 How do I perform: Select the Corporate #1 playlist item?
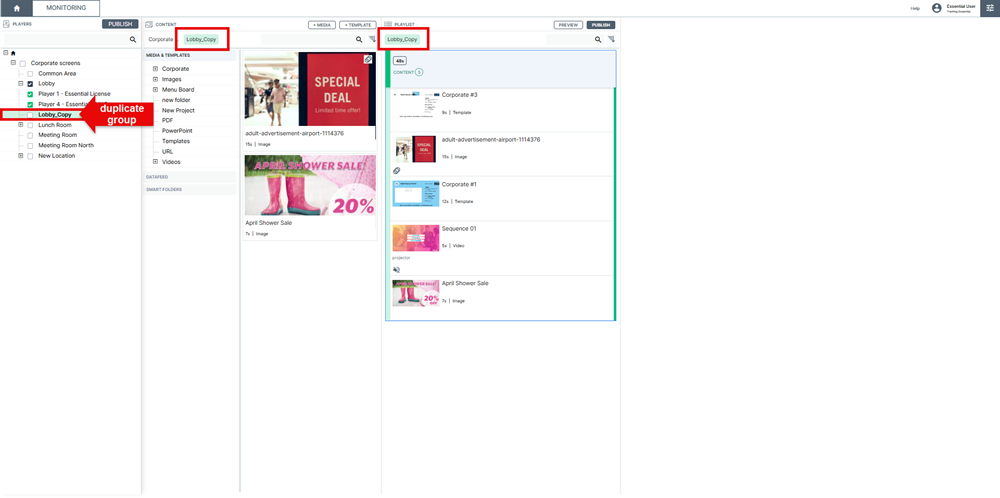click(501, 198)
